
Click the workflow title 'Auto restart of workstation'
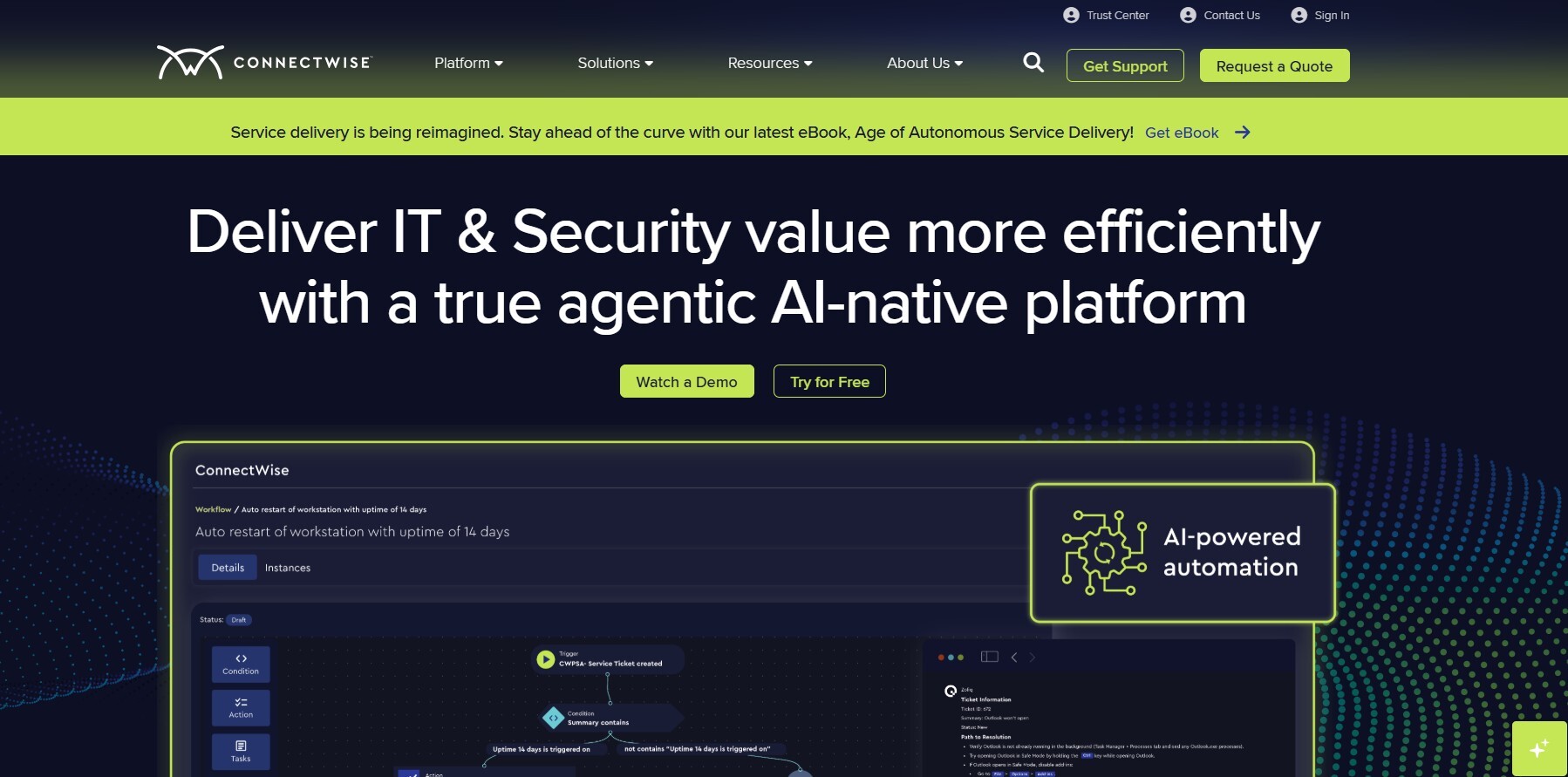pos(352,532)
